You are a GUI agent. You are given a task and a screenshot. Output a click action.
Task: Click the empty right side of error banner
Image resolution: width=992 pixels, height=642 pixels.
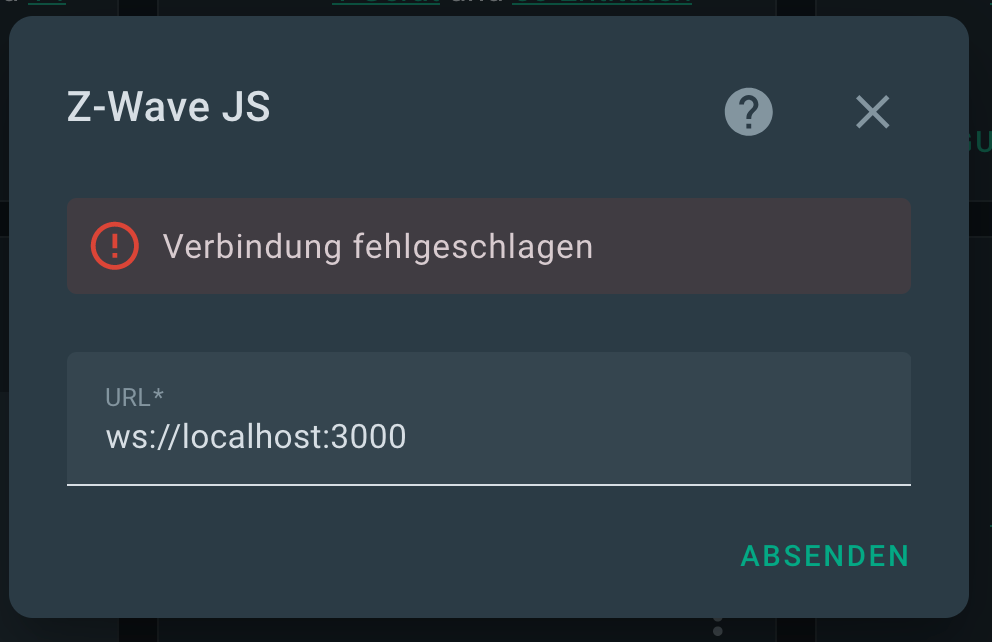click(780, 246)
